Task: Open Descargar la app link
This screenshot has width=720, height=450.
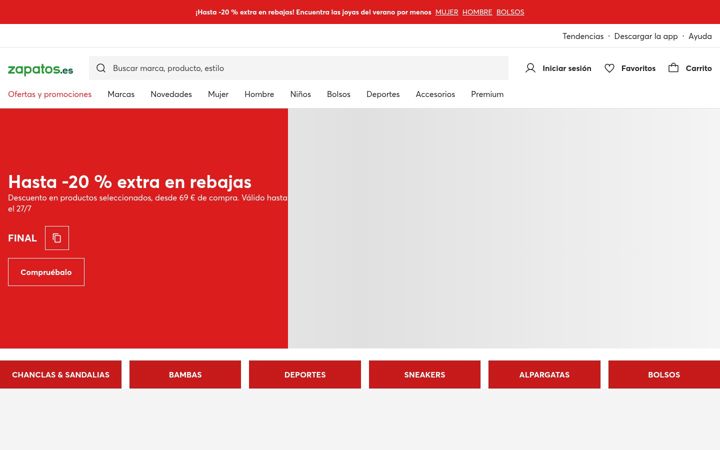Action: coord(646,36)
